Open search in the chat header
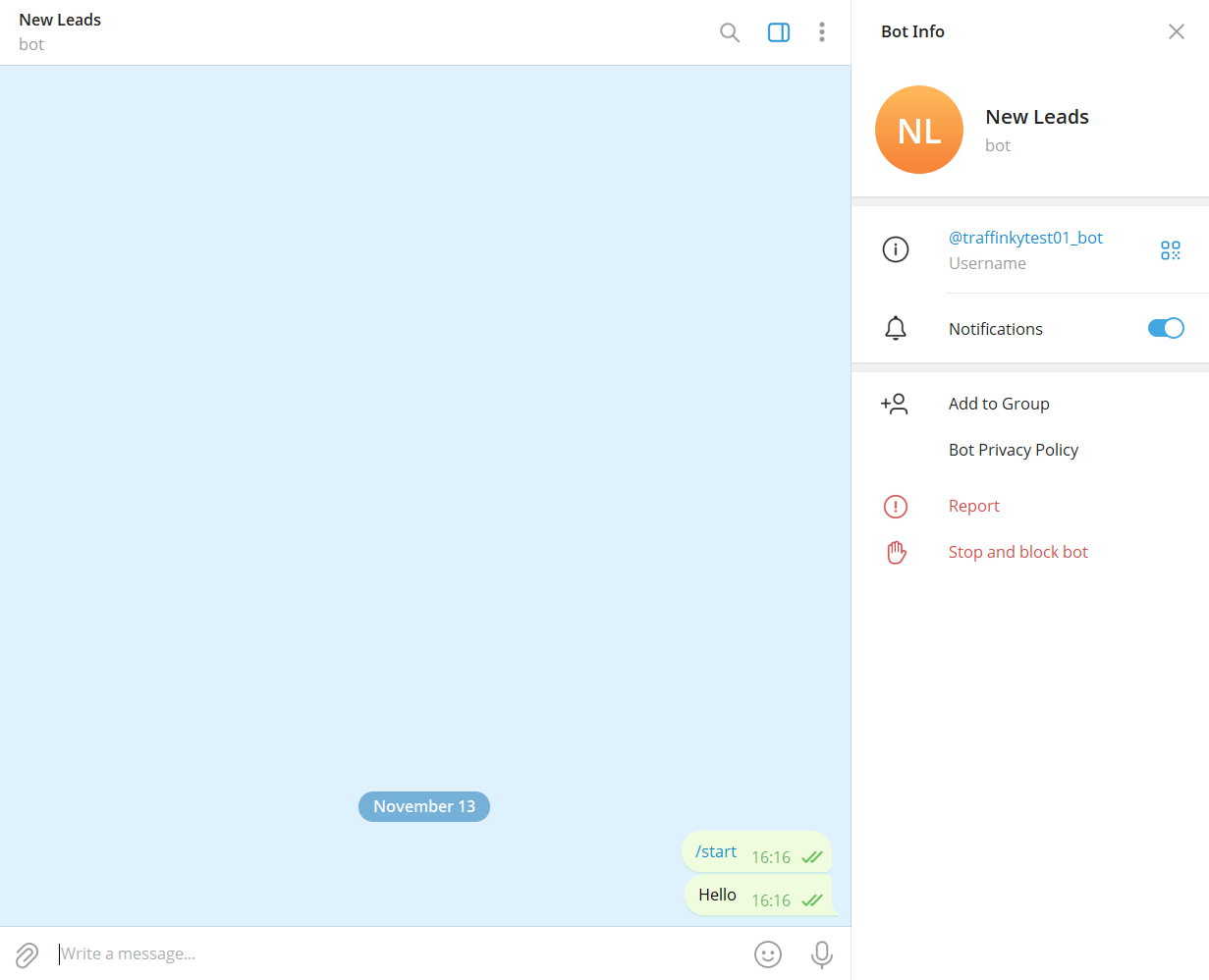This screenshot has height=980, width=1209. [x=730, y=32]
